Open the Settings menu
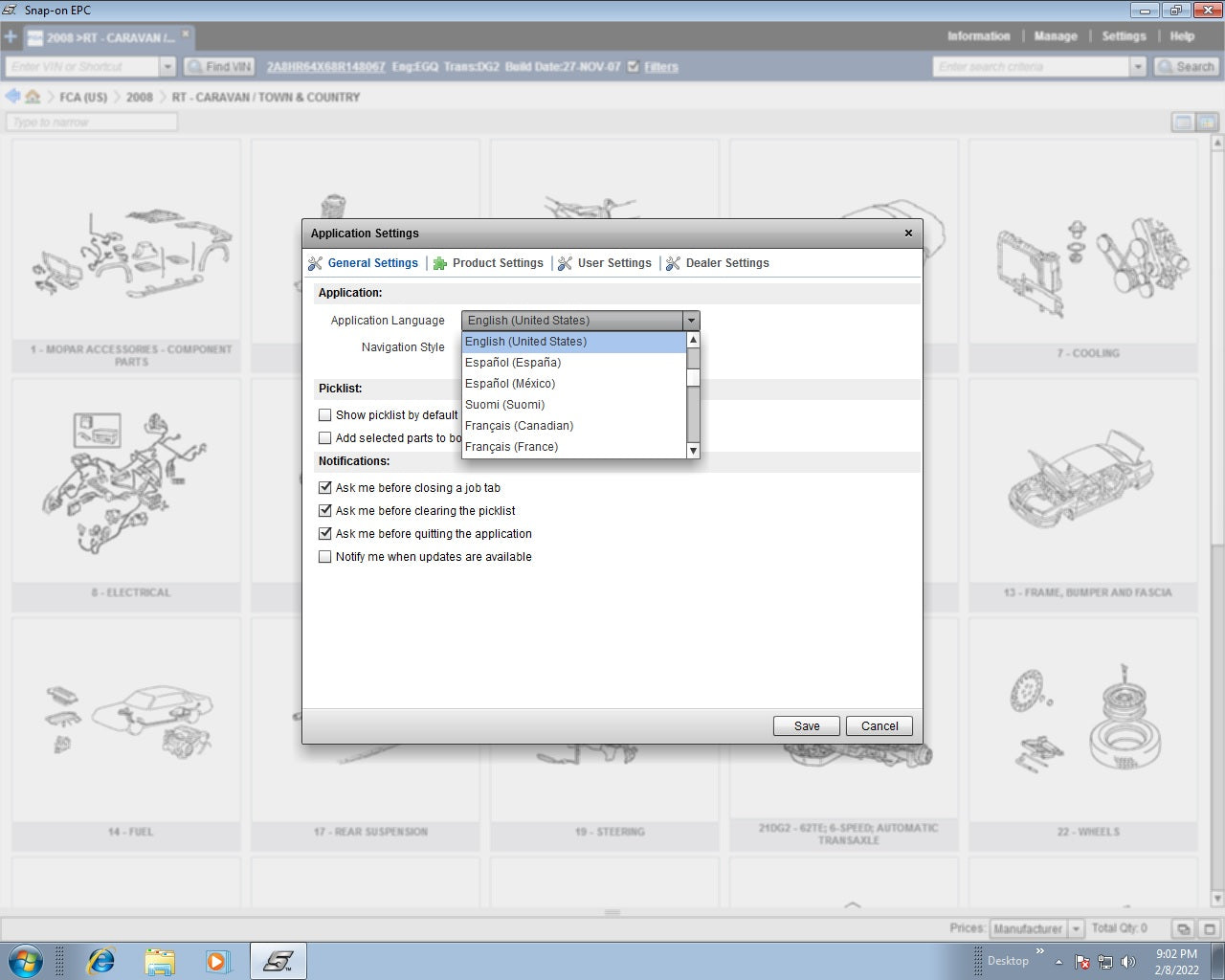This screenshot has height=980, width=1225. (1124, 36)
